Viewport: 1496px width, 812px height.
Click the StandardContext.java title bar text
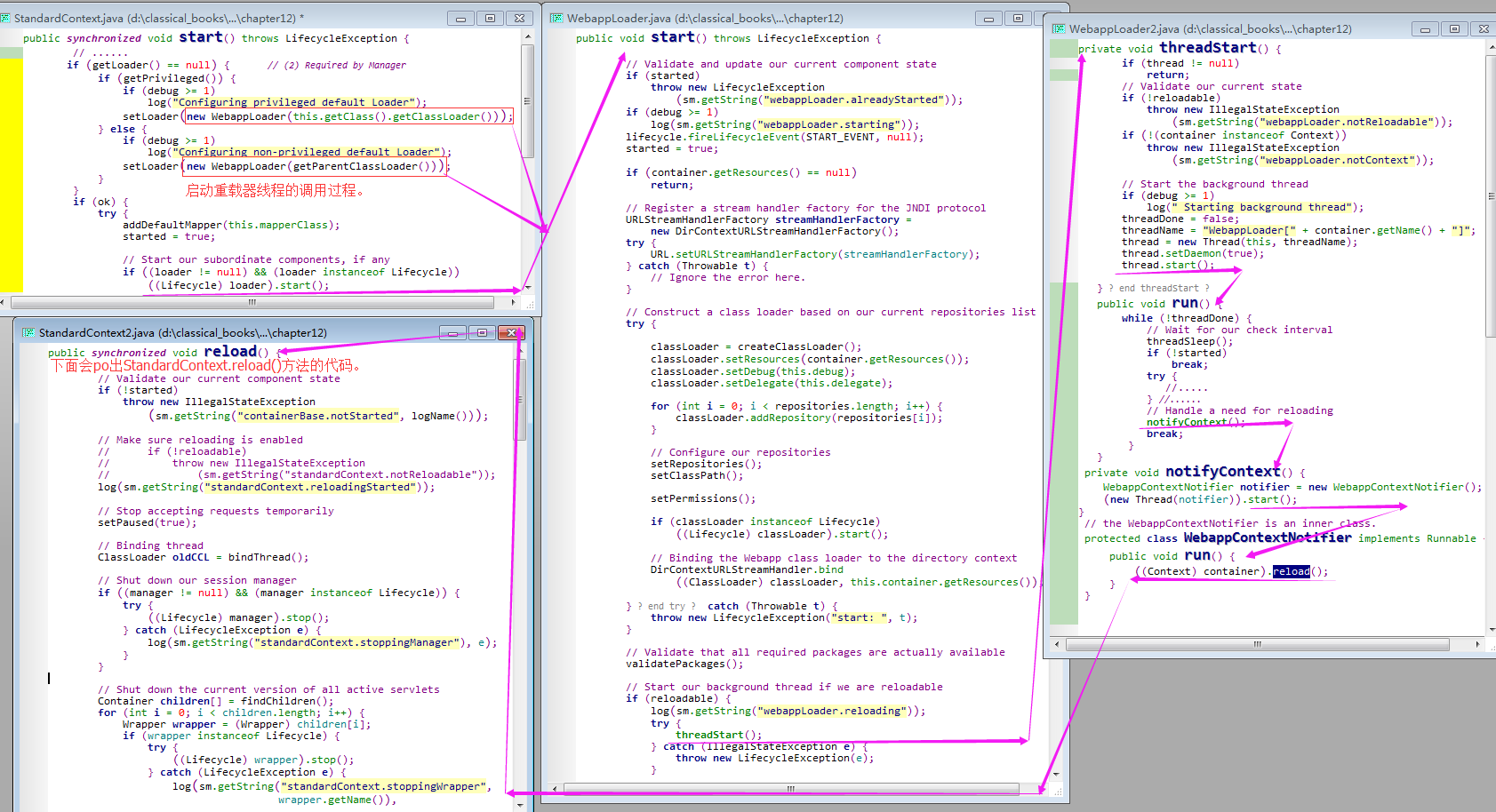point(159,18)
